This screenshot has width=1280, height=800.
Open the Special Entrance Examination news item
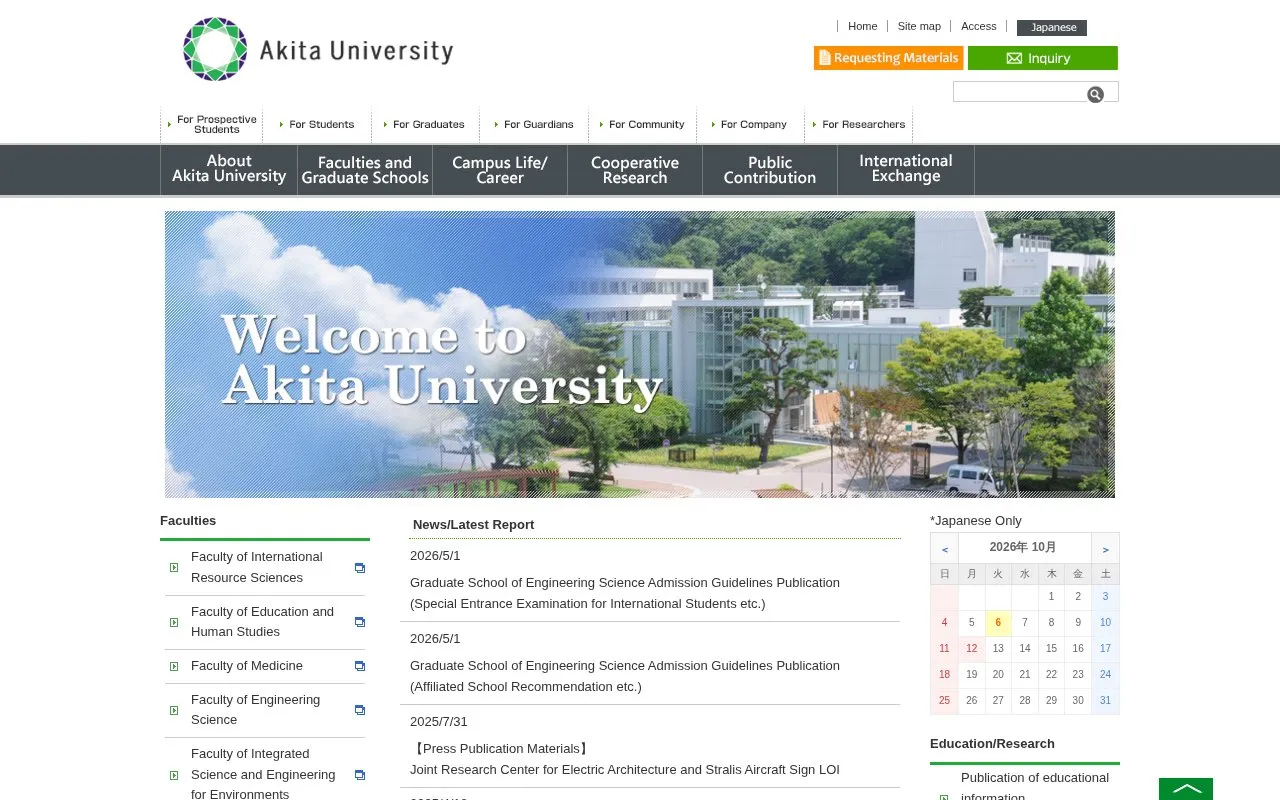point(625,593)
